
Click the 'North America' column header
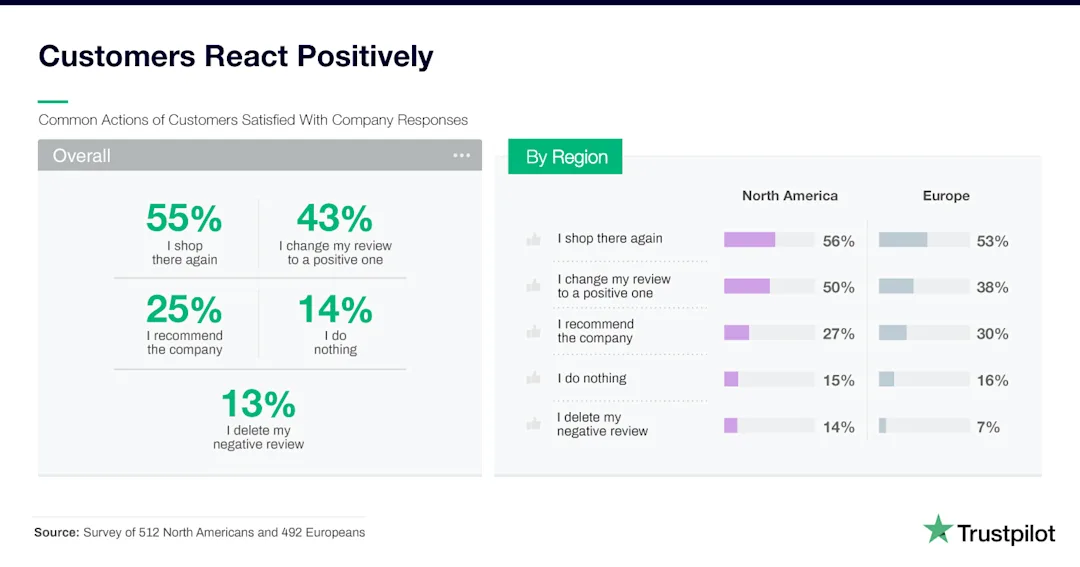point(790,196)
